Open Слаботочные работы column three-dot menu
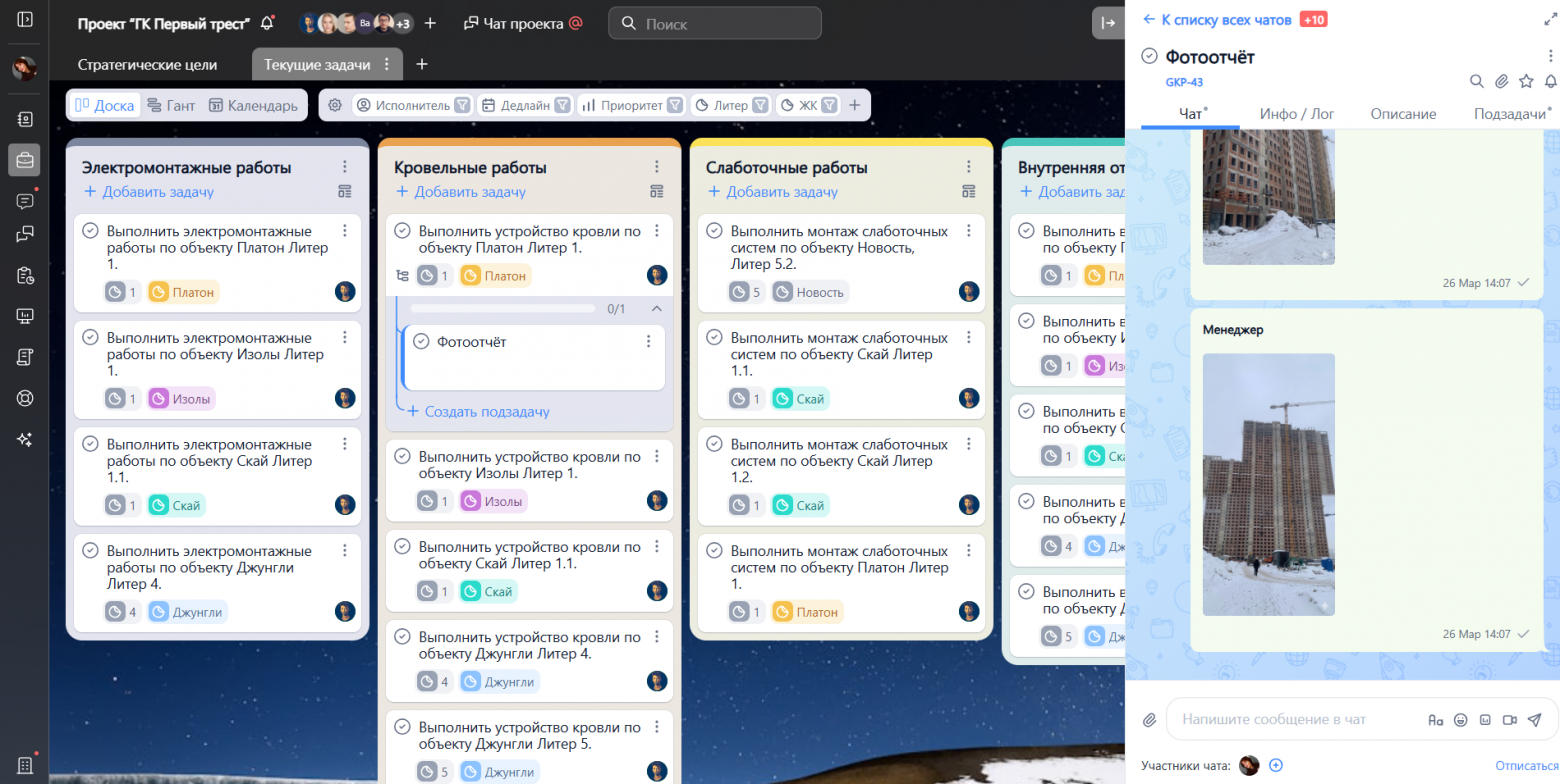This screenshot has width=1560, height=784. [969, 167]
